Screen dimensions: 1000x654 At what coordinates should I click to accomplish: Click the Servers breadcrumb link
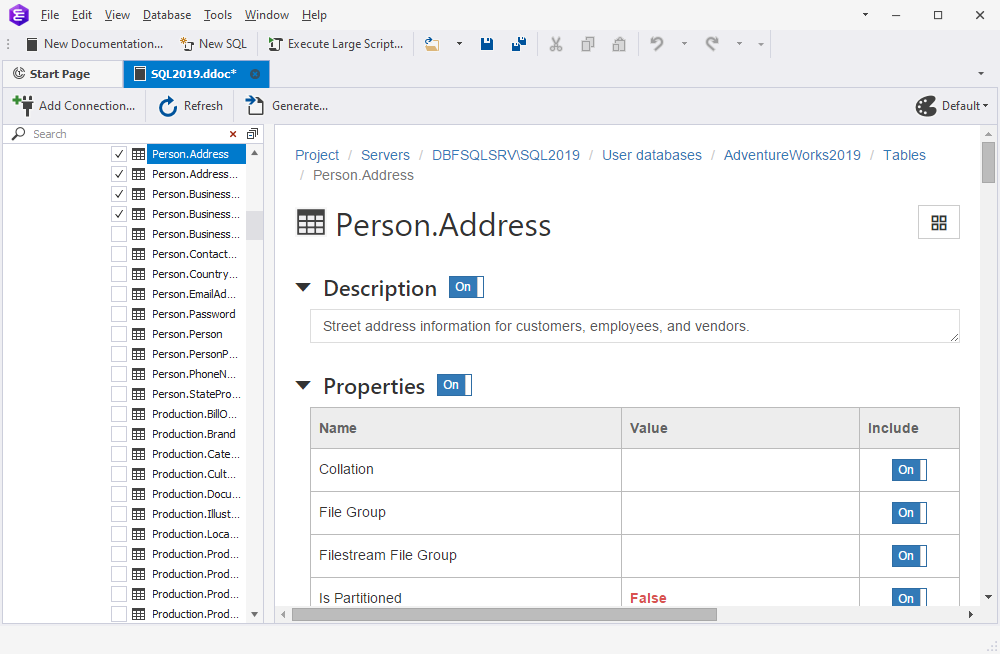[385, 155]
